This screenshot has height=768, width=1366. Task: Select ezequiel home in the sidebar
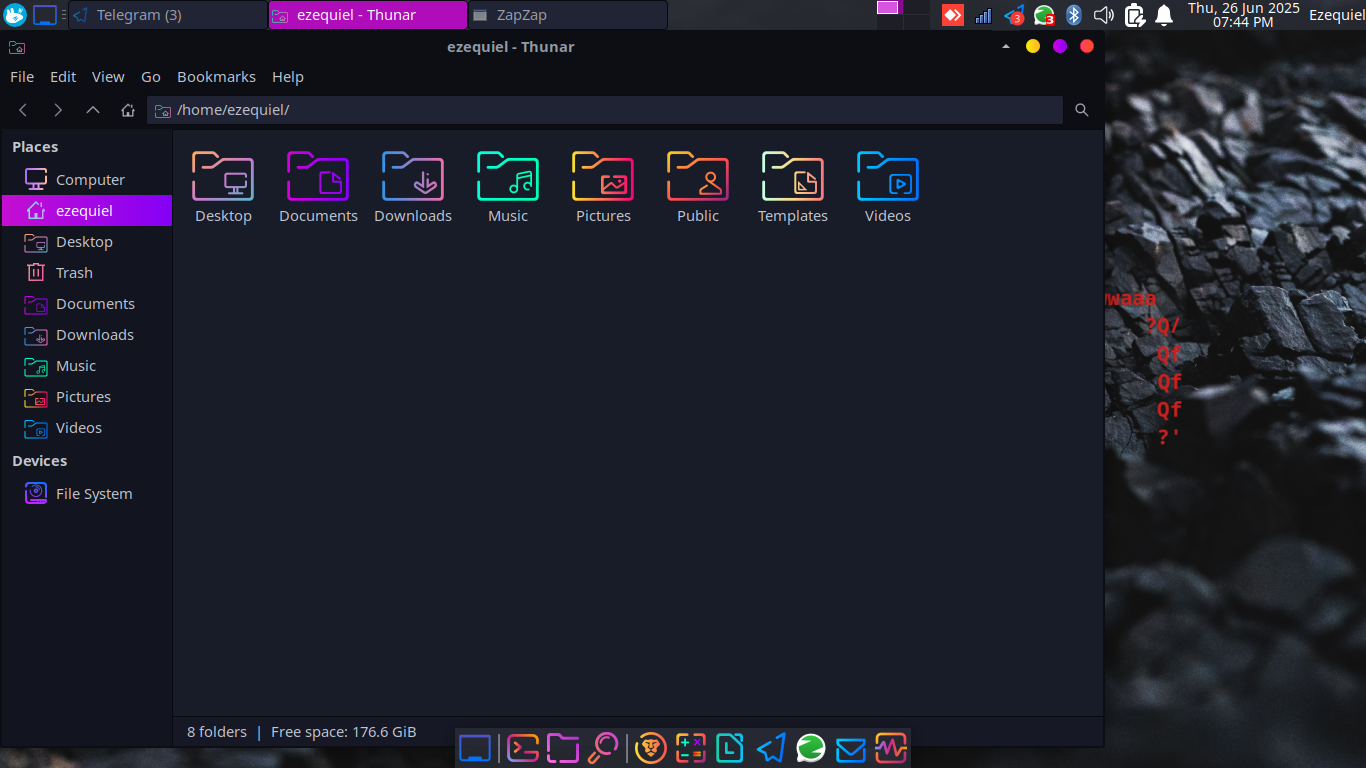point(87,211)
